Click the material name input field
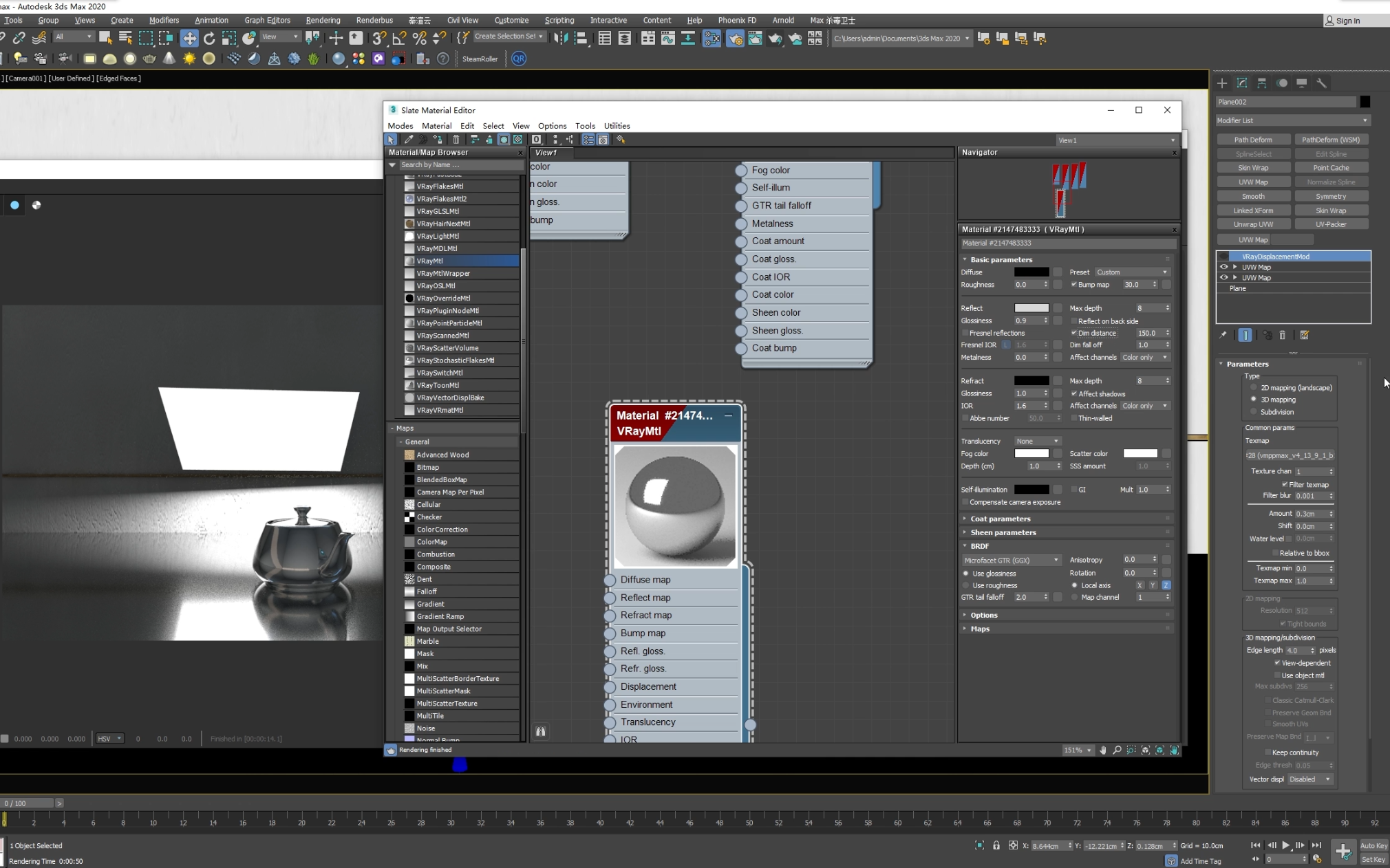The height and width of the screenshot is (868, 1390). click(1067, 243)
